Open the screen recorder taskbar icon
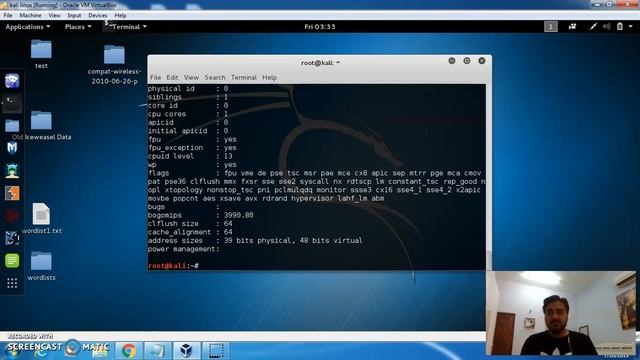The image size is (640, 360). [x=216, y=351]
